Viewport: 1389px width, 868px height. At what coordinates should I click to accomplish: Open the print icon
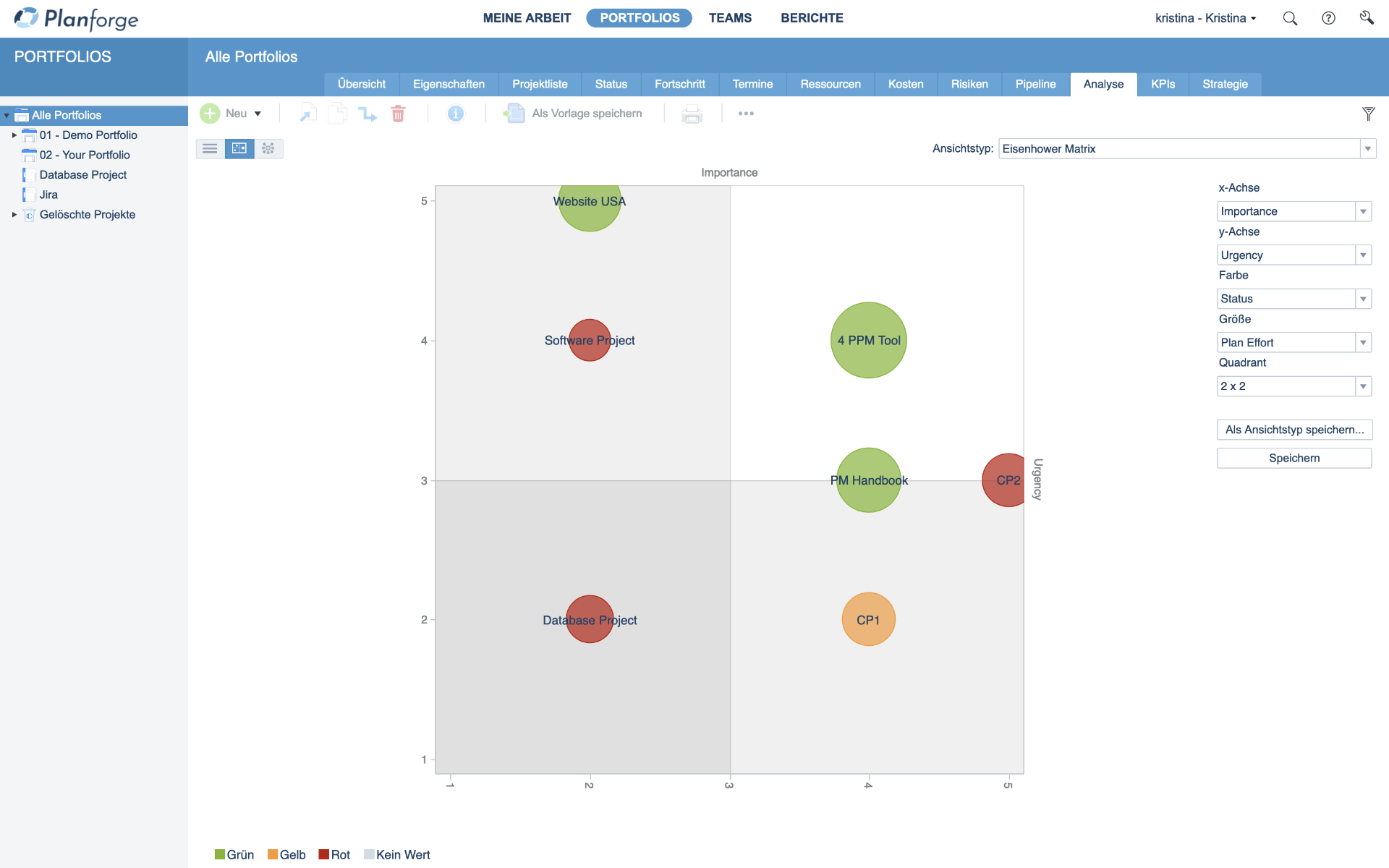pyautogui.click(x=692, y=114)
